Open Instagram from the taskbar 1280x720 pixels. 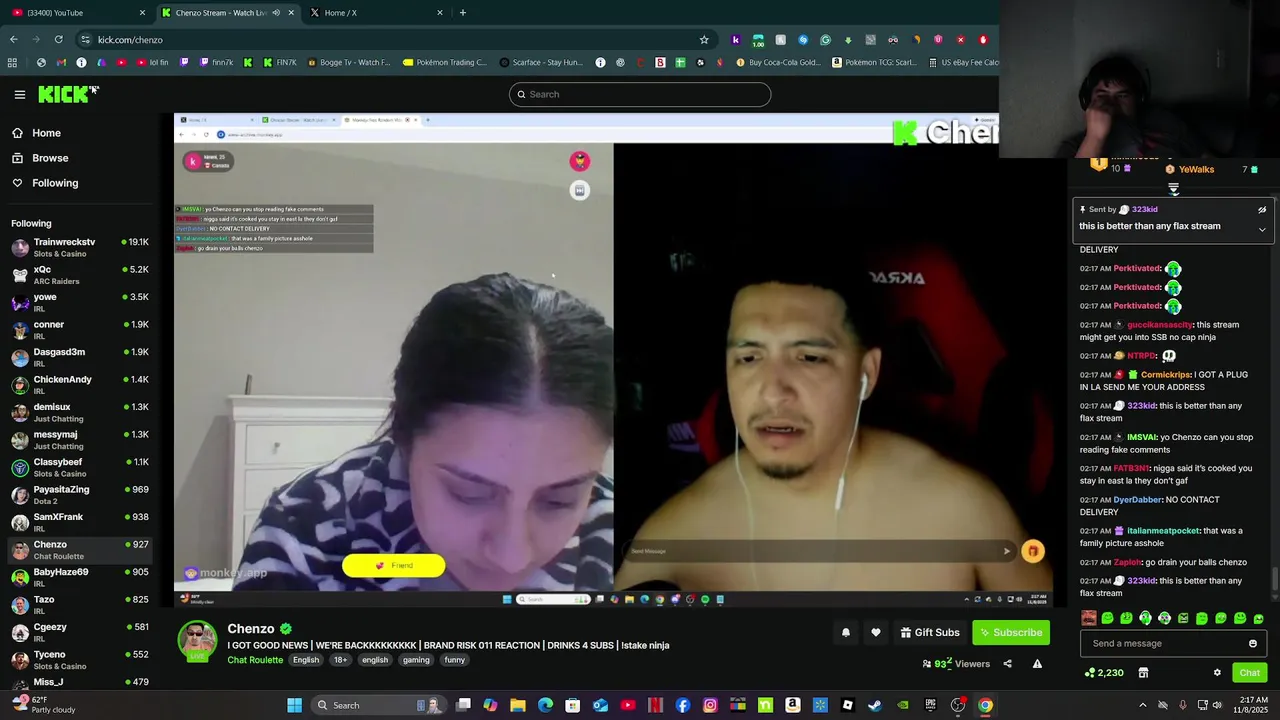point(710,705)
